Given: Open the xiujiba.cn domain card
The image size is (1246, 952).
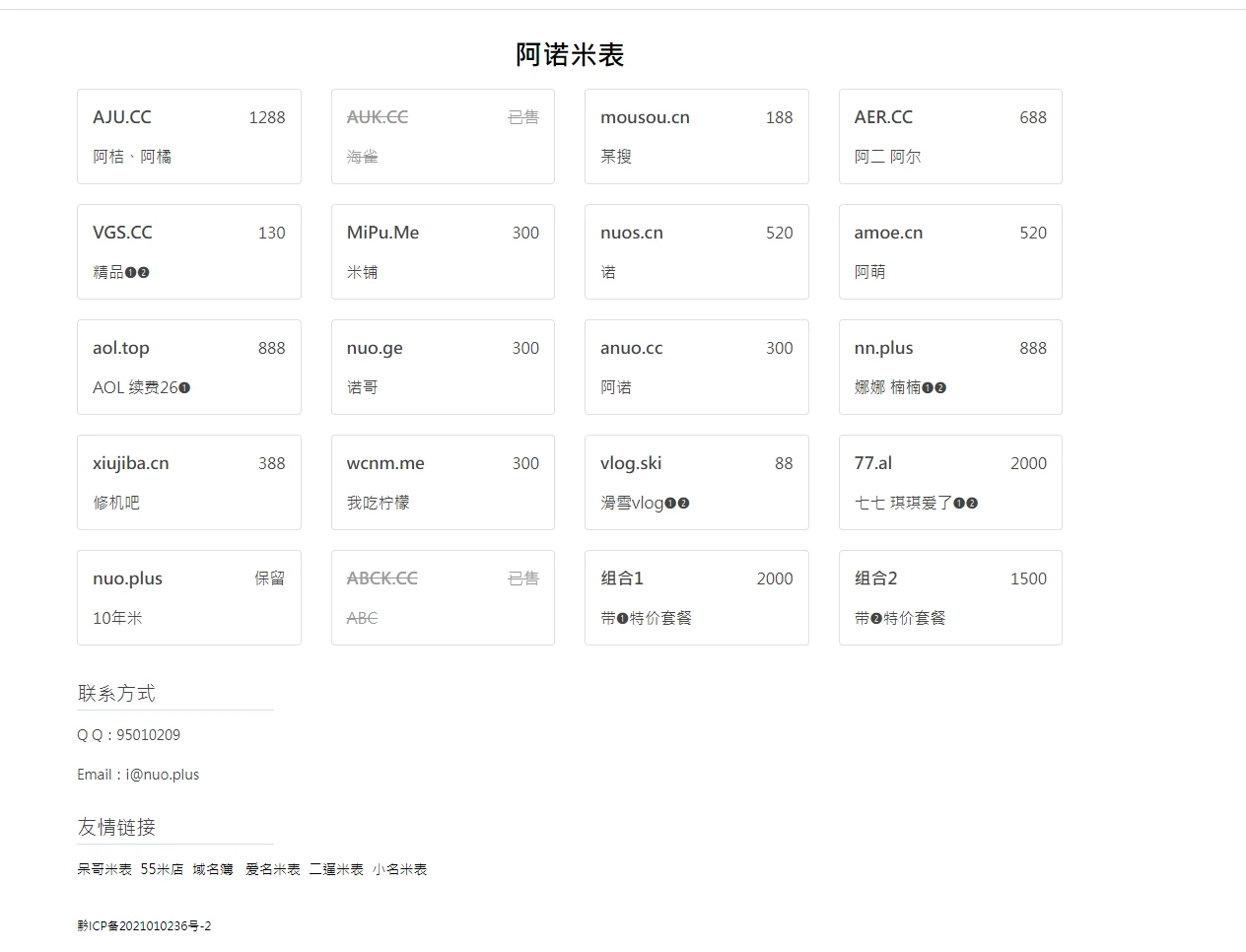Looking at the screenshot, I should [x=189, y=482].
